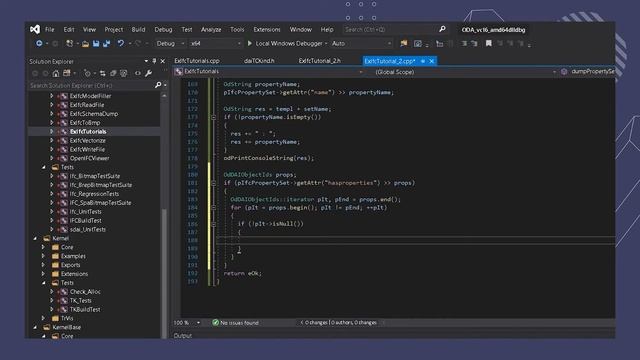Click the increase indent toolbar icon
This screenshot has height=360, width=640.
(x=474, y=43)
